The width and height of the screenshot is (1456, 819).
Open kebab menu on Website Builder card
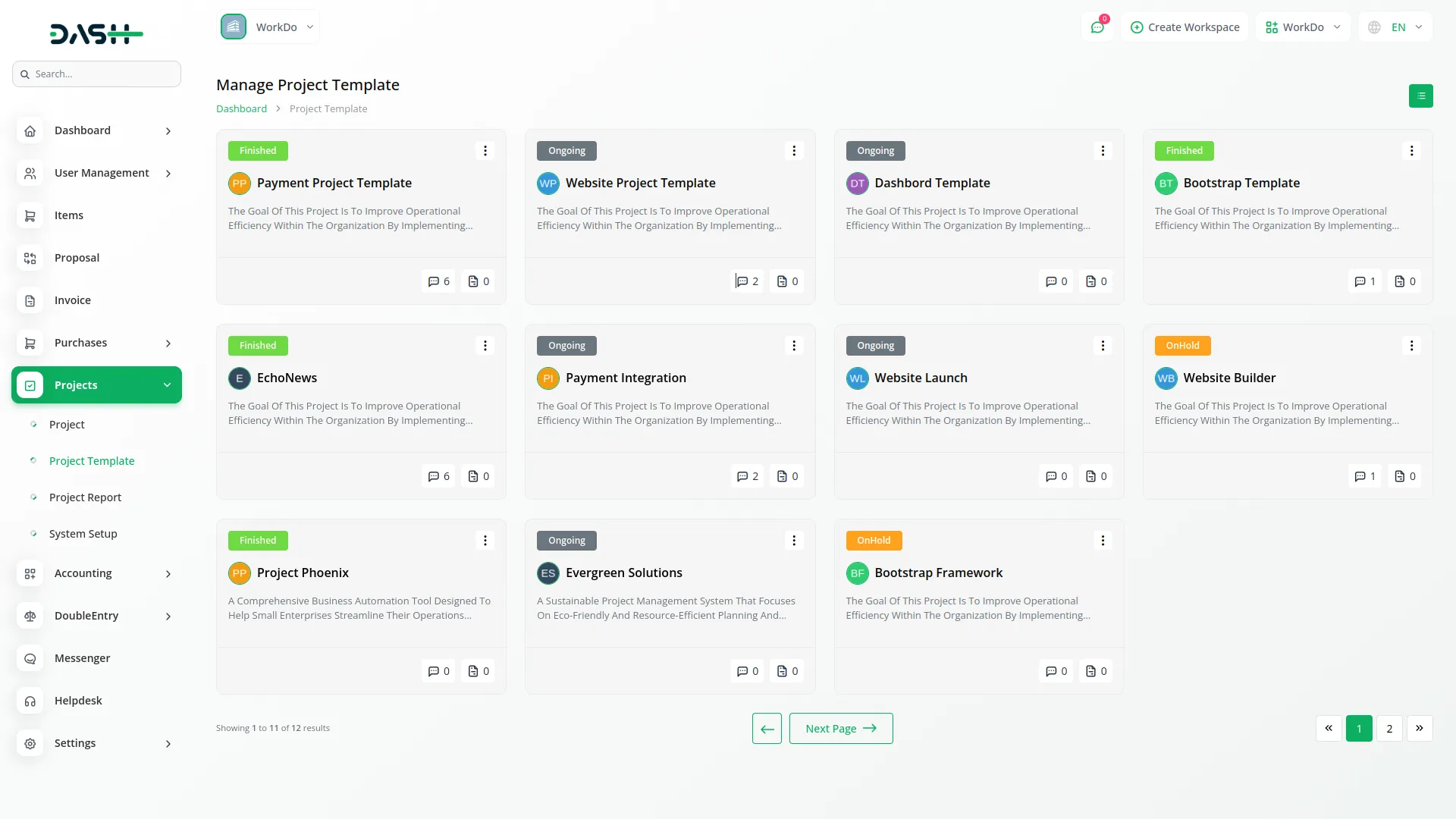pos(1411,345)
